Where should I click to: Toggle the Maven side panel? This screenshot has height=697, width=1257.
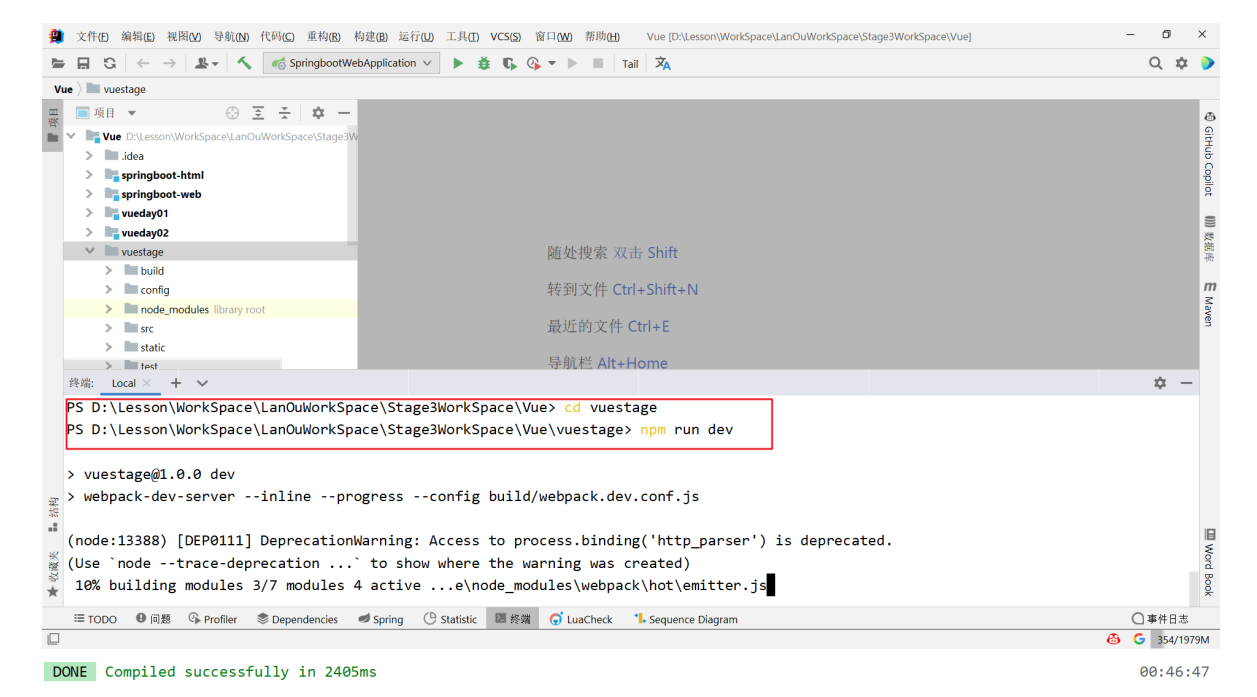1209,303
